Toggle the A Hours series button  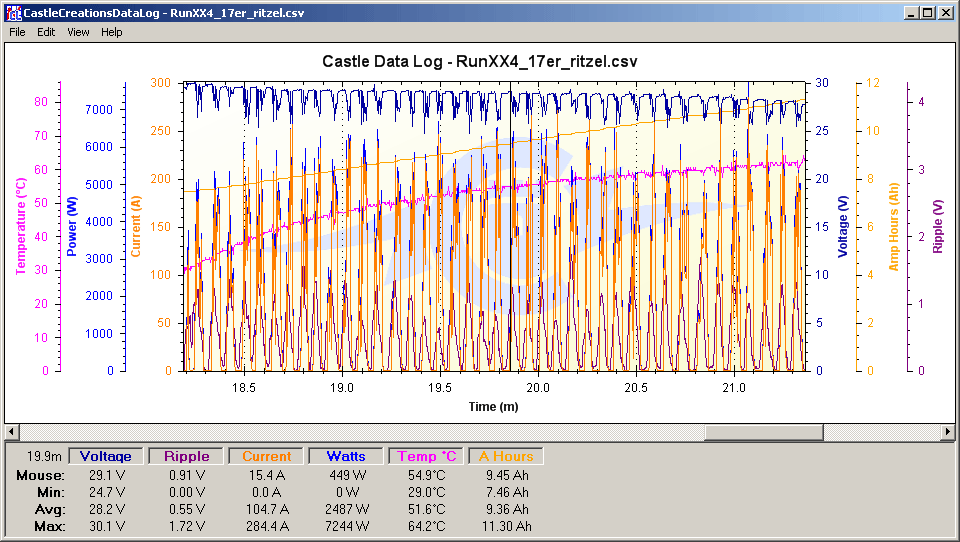point(506,456)
